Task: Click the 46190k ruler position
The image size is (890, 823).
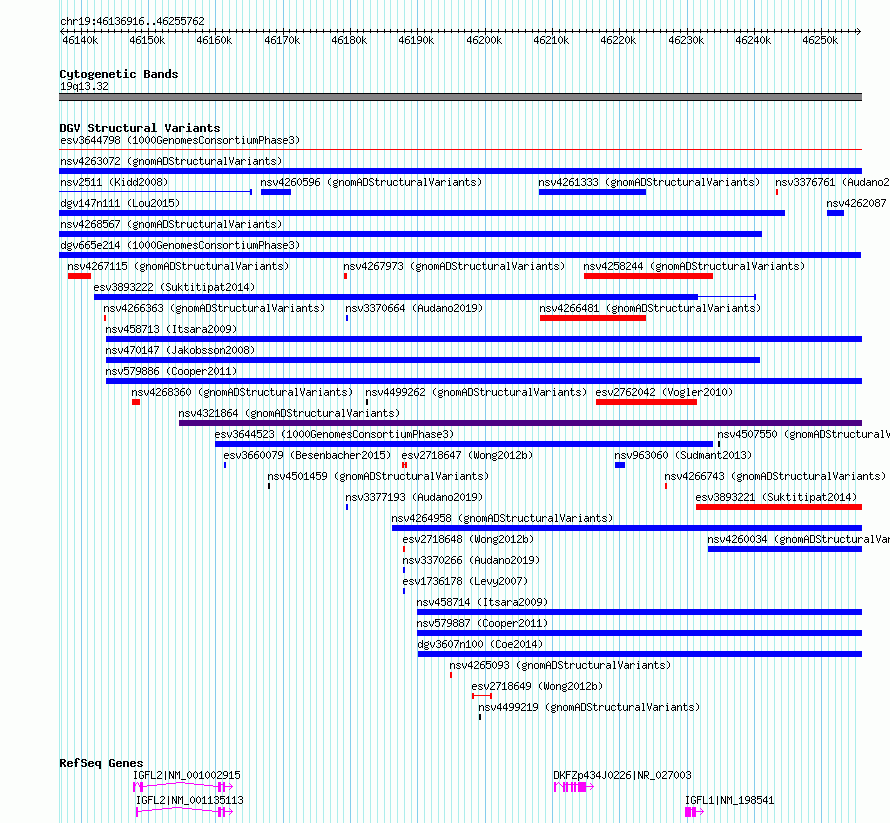Action: pos(416,40)
